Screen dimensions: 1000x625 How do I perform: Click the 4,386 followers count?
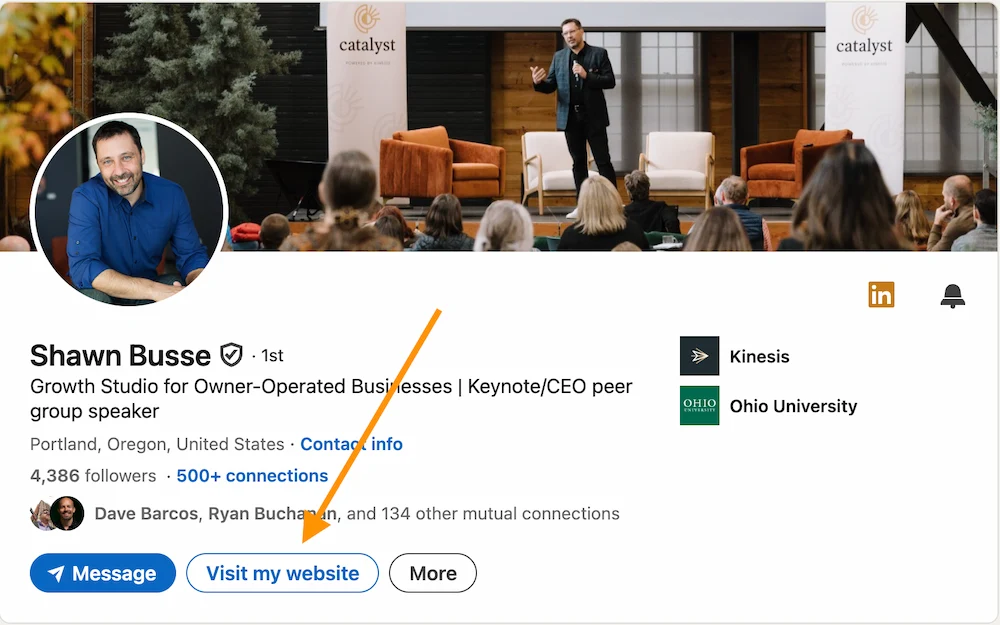click(x=94, y=476)
